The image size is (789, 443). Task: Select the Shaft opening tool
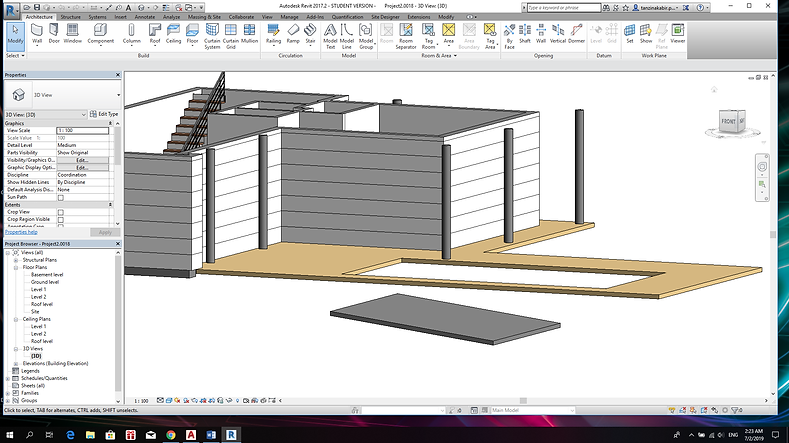tap(525, 34)
